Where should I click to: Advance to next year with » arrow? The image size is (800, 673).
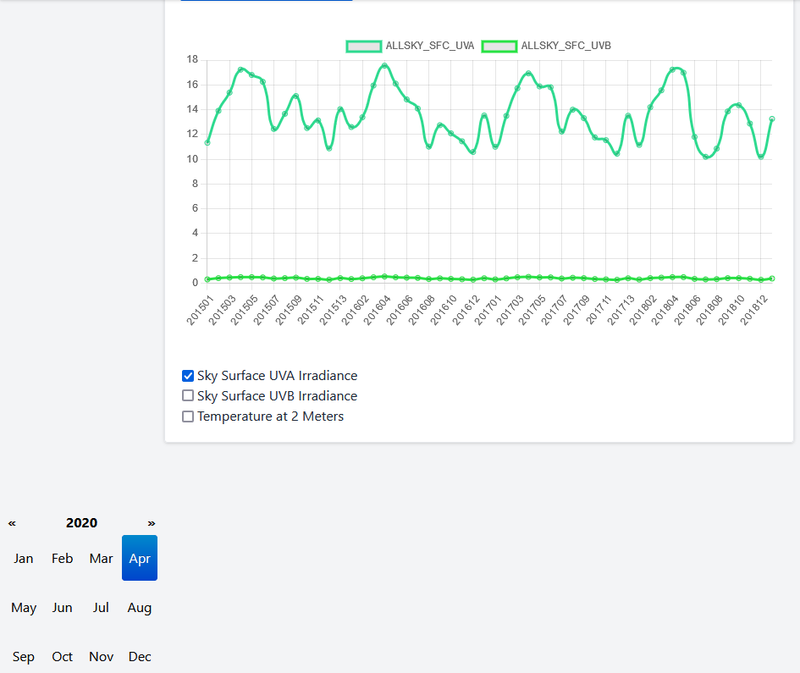click(x=152, y=523)
